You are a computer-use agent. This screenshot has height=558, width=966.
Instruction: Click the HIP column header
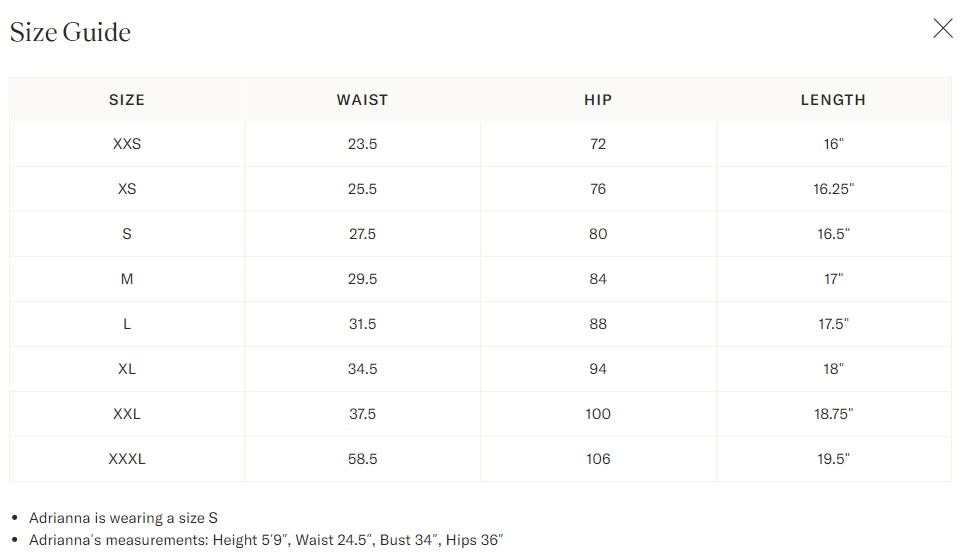tap(598, 100)
